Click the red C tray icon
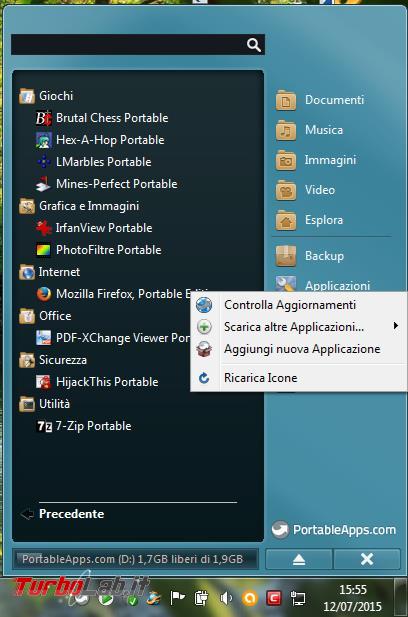 point(273,599)
